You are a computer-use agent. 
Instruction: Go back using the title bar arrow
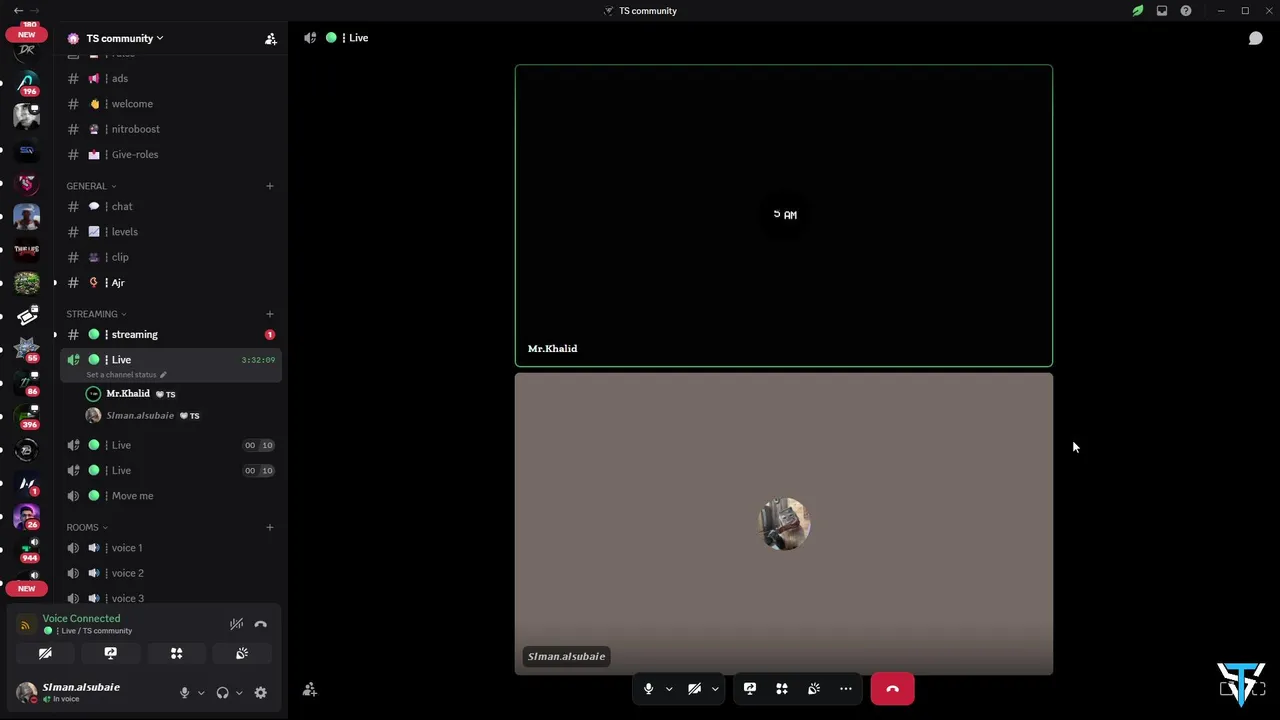pos(18,11)
